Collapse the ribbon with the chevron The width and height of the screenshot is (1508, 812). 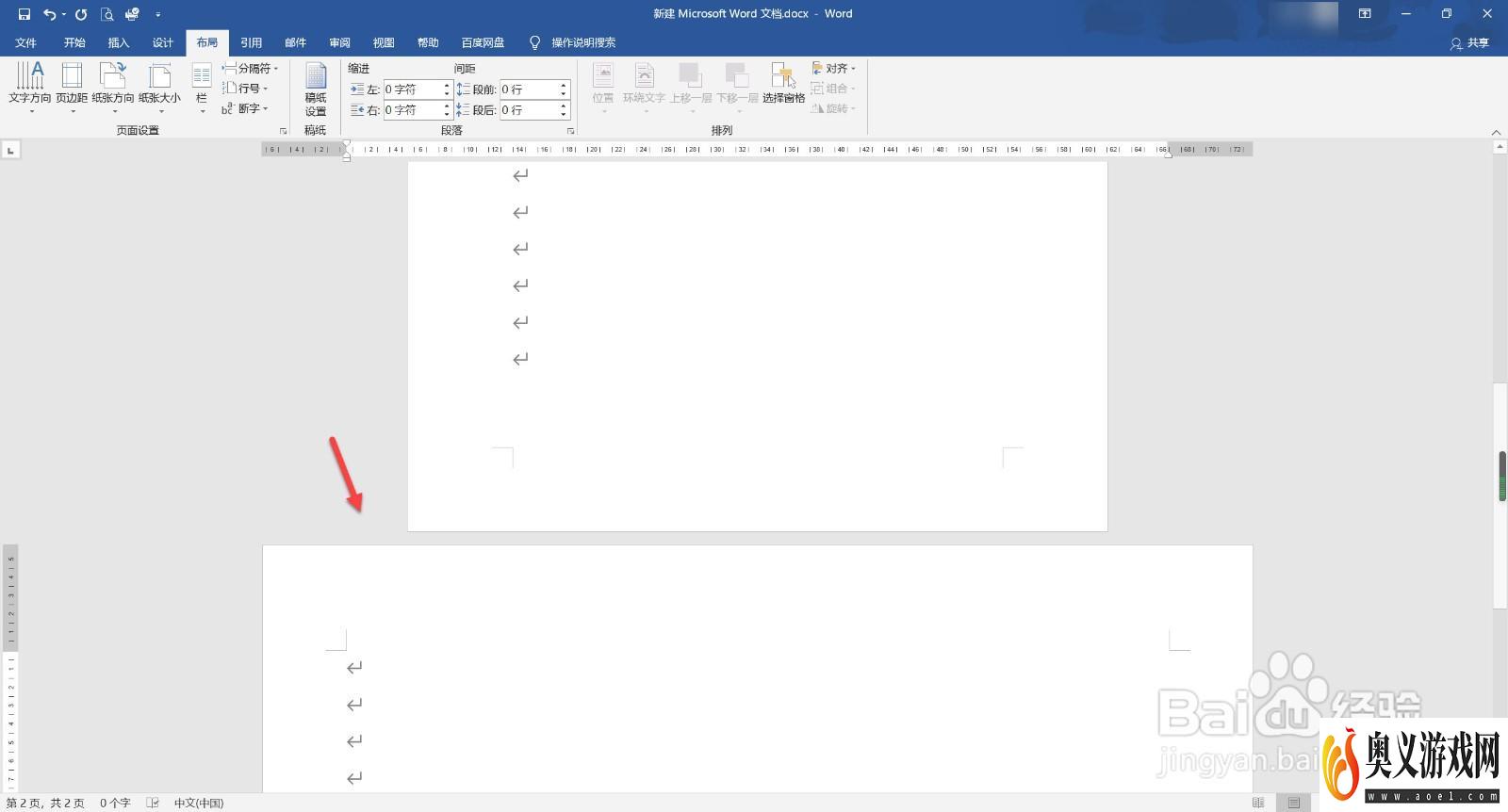(x=1497, y=132)
